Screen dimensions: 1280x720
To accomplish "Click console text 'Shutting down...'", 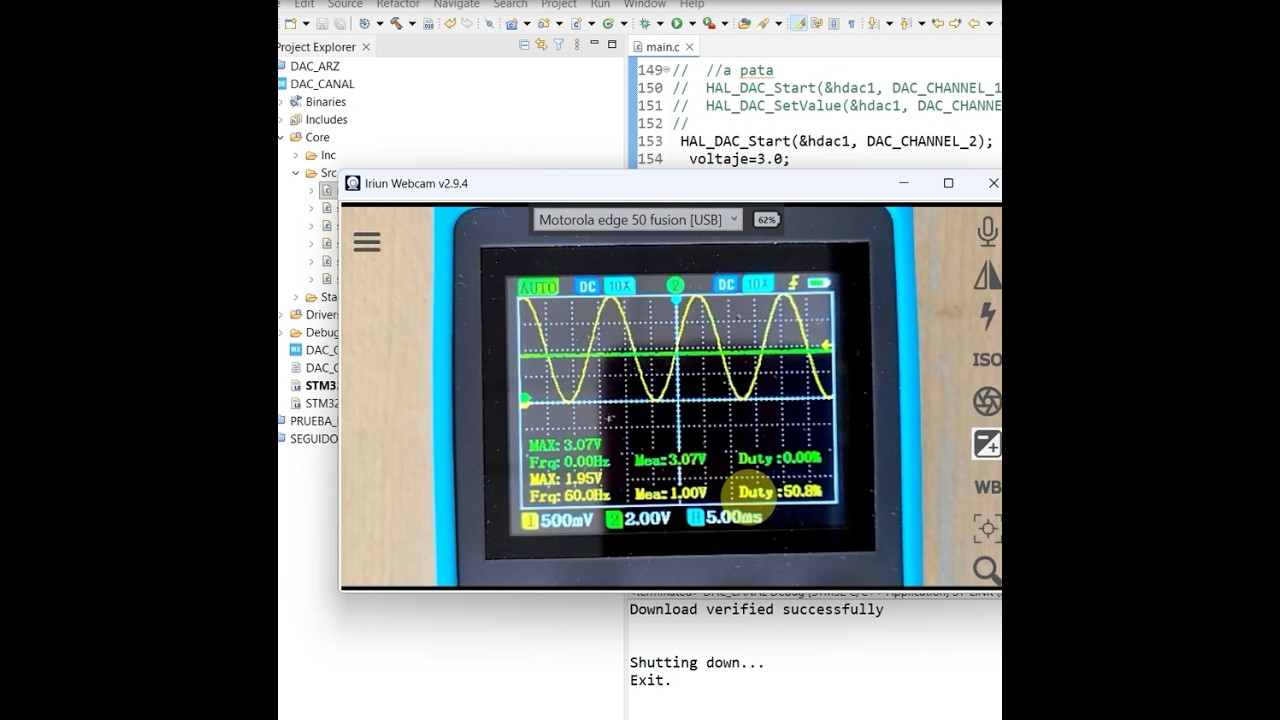I will [x=697, y=662].
